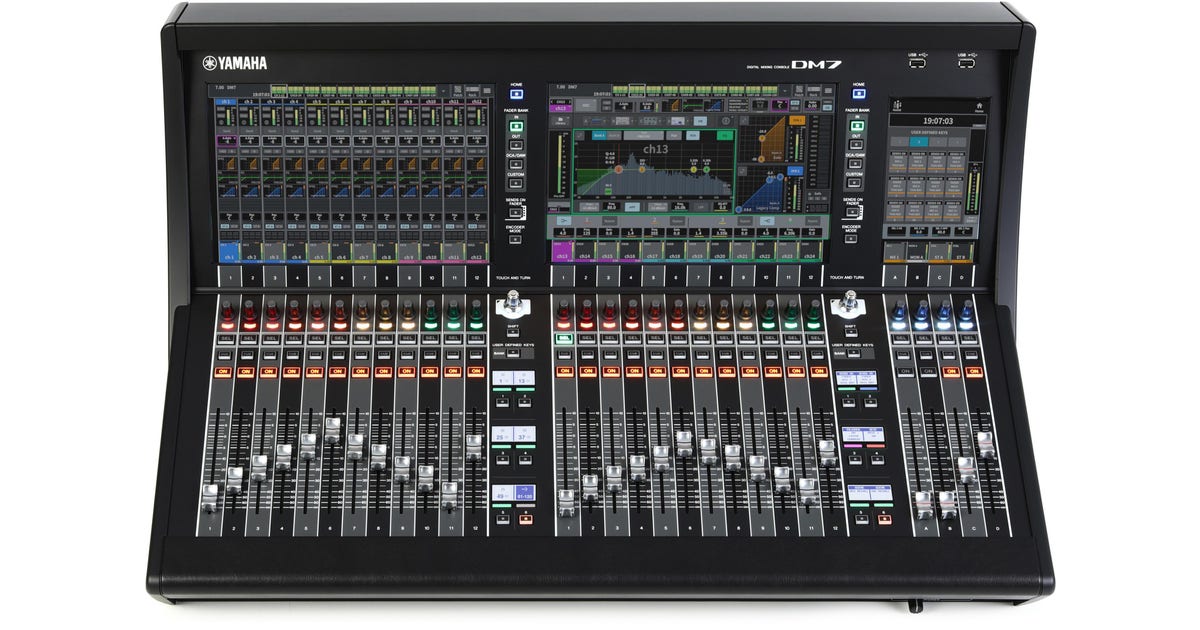Toggle ON key of center bay strip 1

pos(565,372)
